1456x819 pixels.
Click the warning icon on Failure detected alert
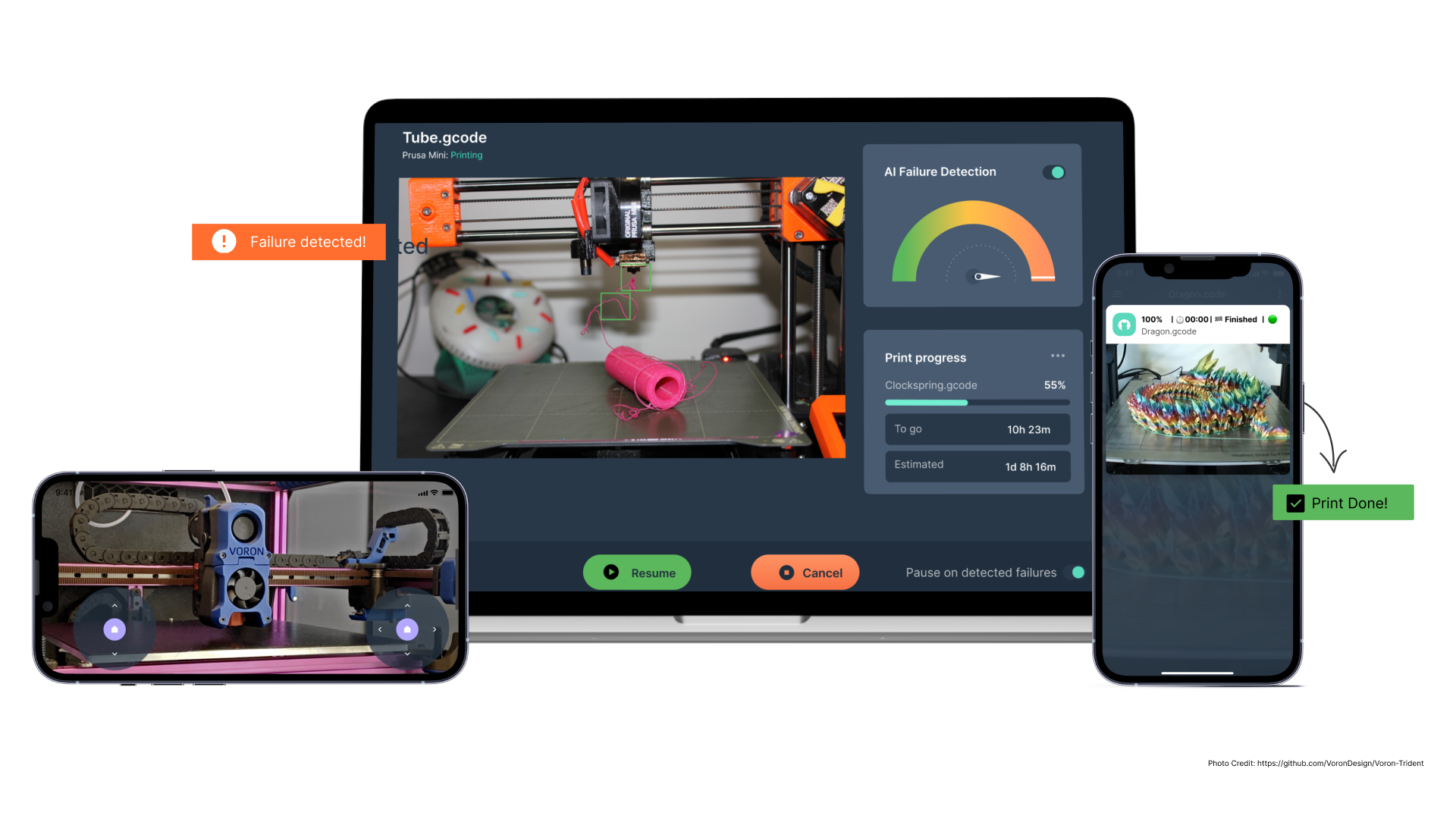point(222,241)
